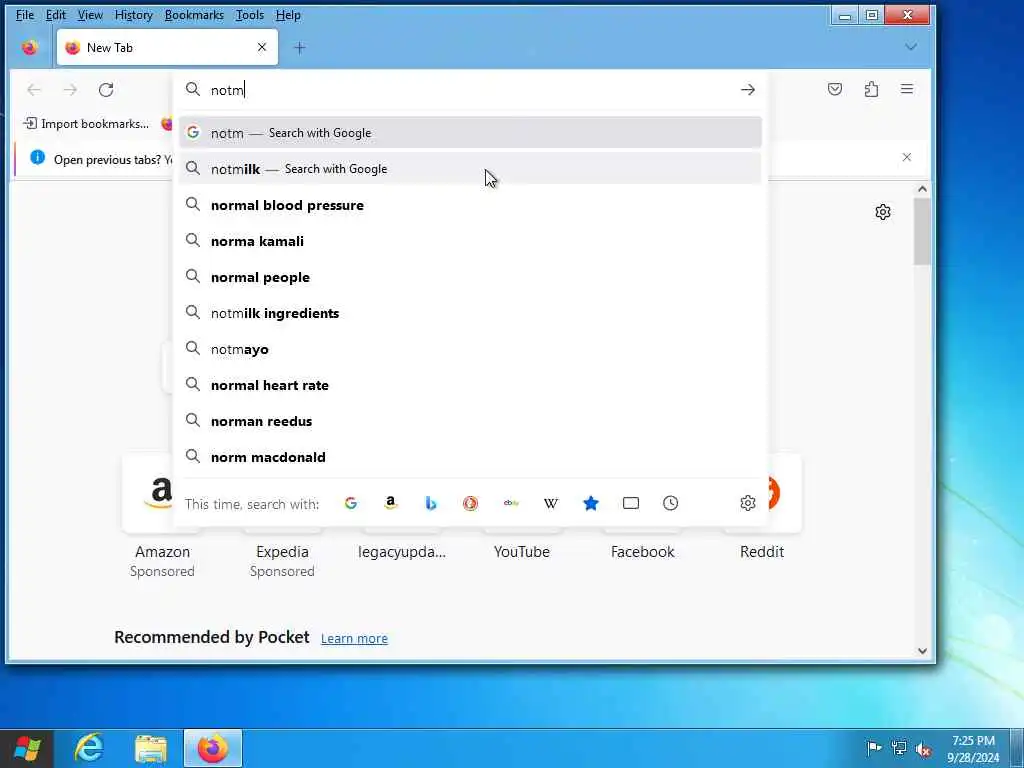Click the Back navigation arrow

34,89
